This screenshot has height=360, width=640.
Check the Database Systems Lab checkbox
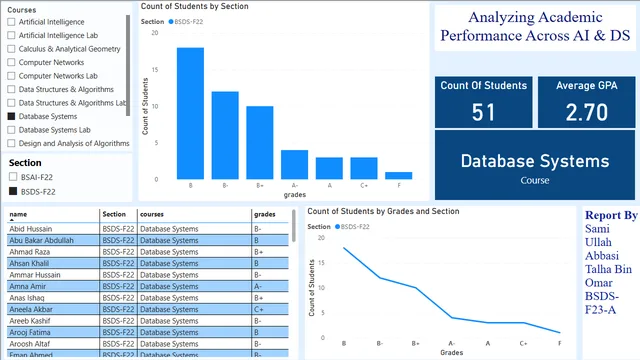tap(11, 130)
